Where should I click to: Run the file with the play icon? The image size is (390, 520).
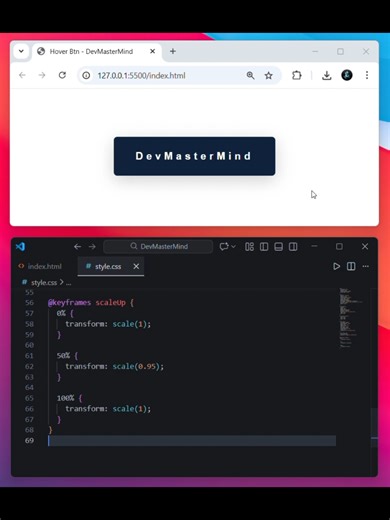tap(337, 266)
